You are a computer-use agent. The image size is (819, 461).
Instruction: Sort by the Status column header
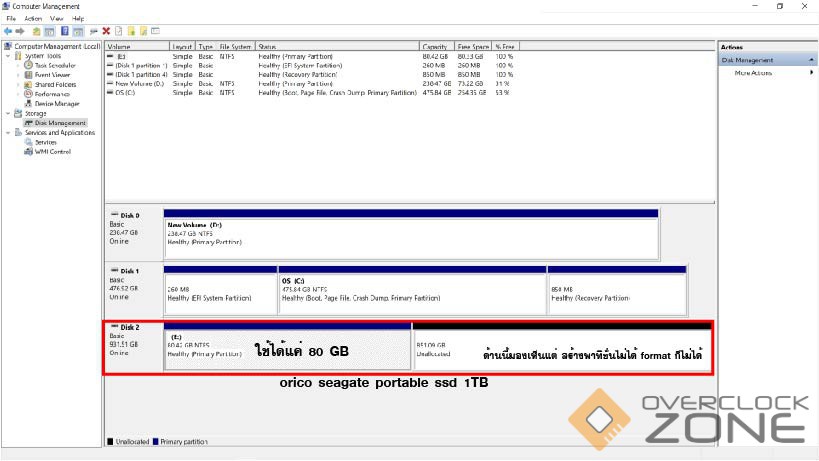[x=337, y=46]
